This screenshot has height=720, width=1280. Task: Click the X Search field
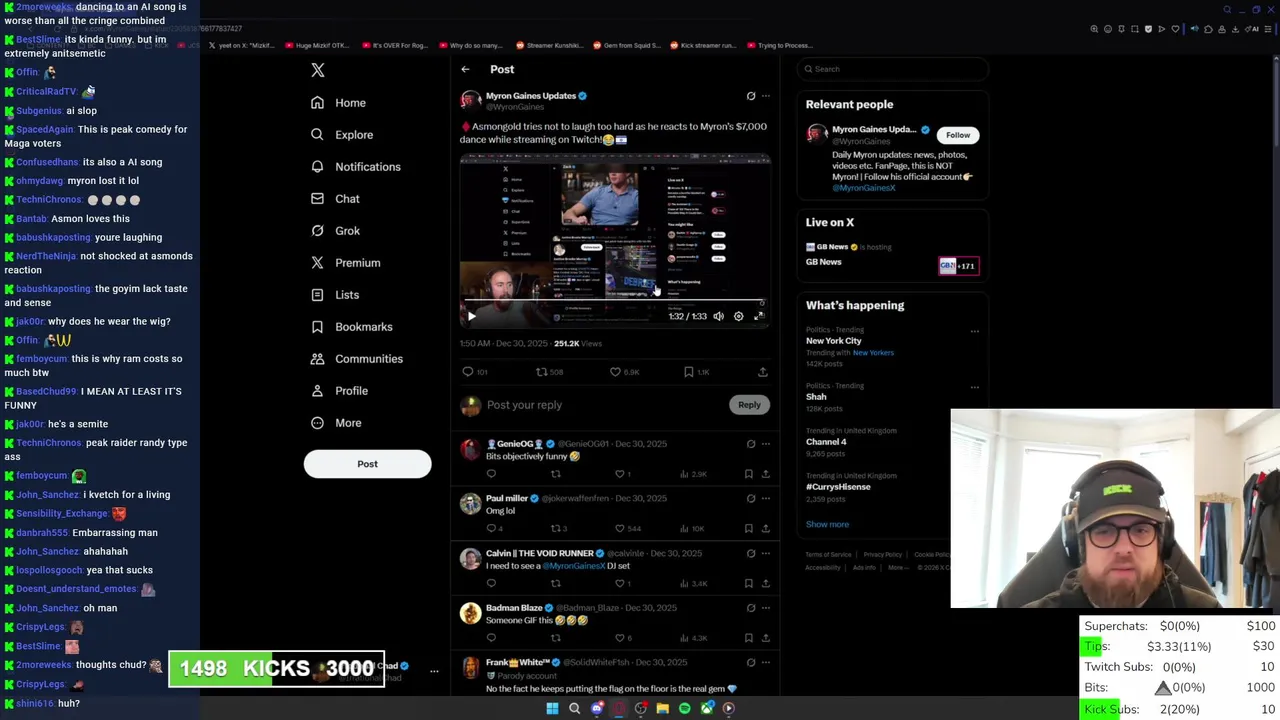(893, 69)
